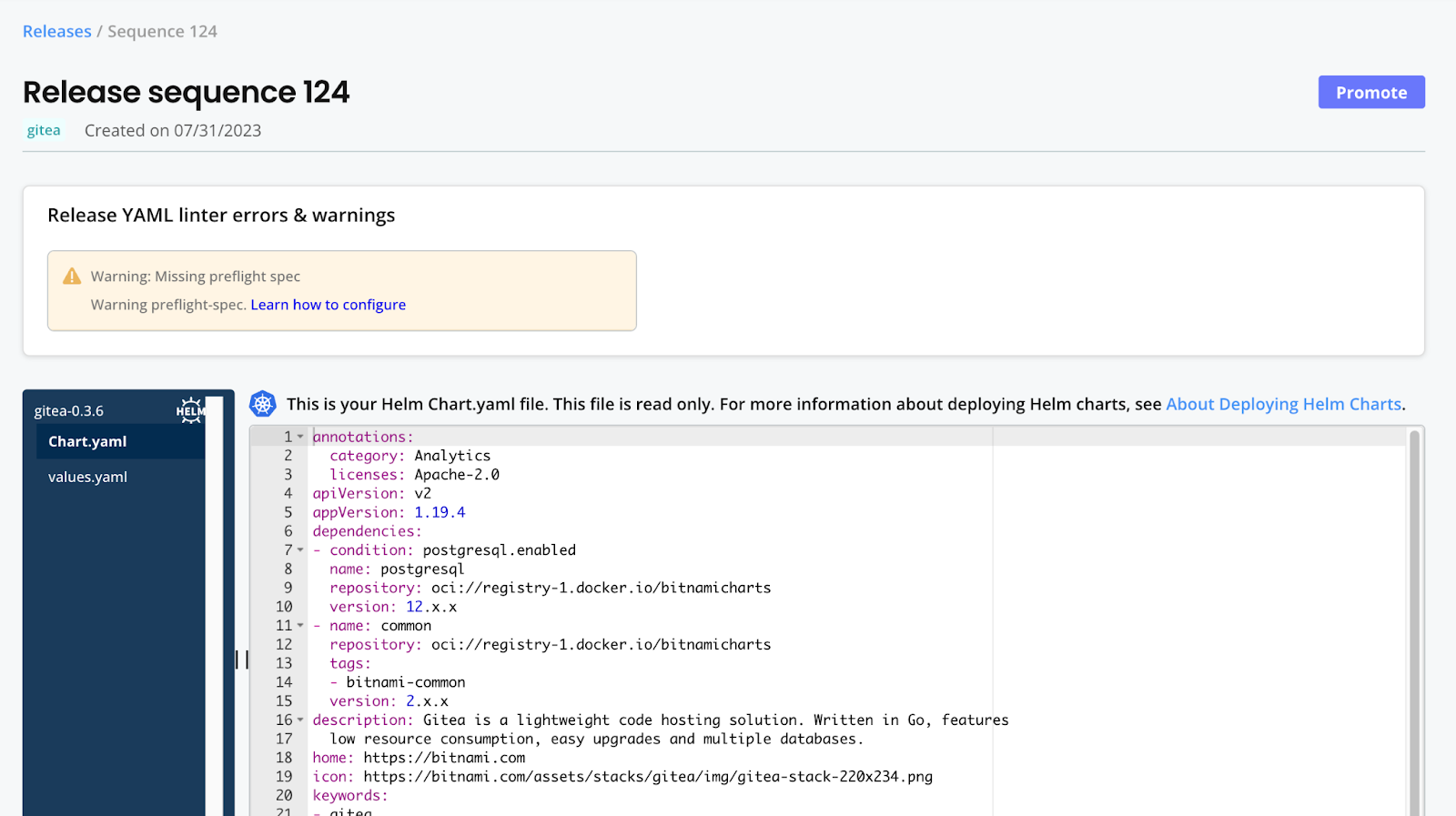Click the 'category: Analytics' line

pyautogui.click(x=410, y=456)
